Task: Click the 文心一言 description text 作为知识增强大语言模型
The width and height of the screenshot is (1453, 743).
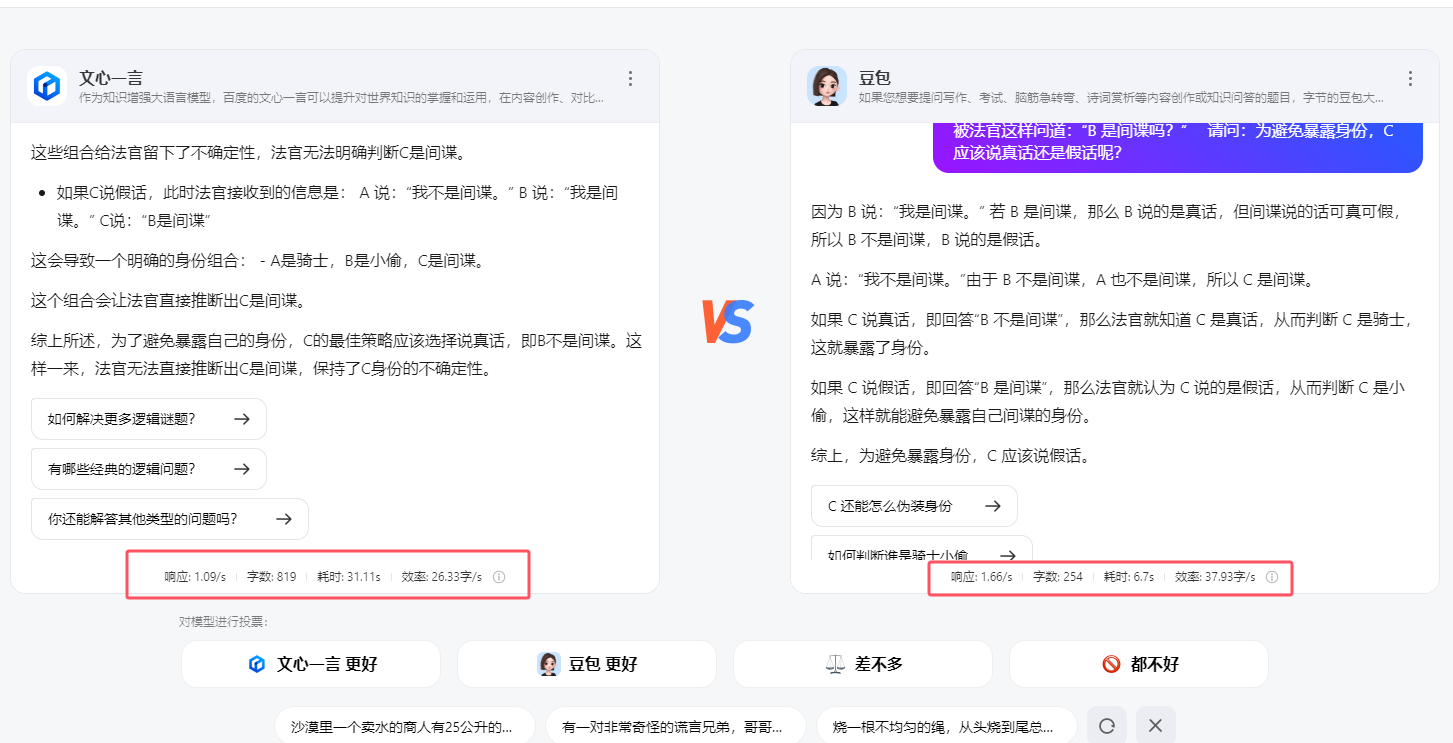Action: tap(341, 98)
